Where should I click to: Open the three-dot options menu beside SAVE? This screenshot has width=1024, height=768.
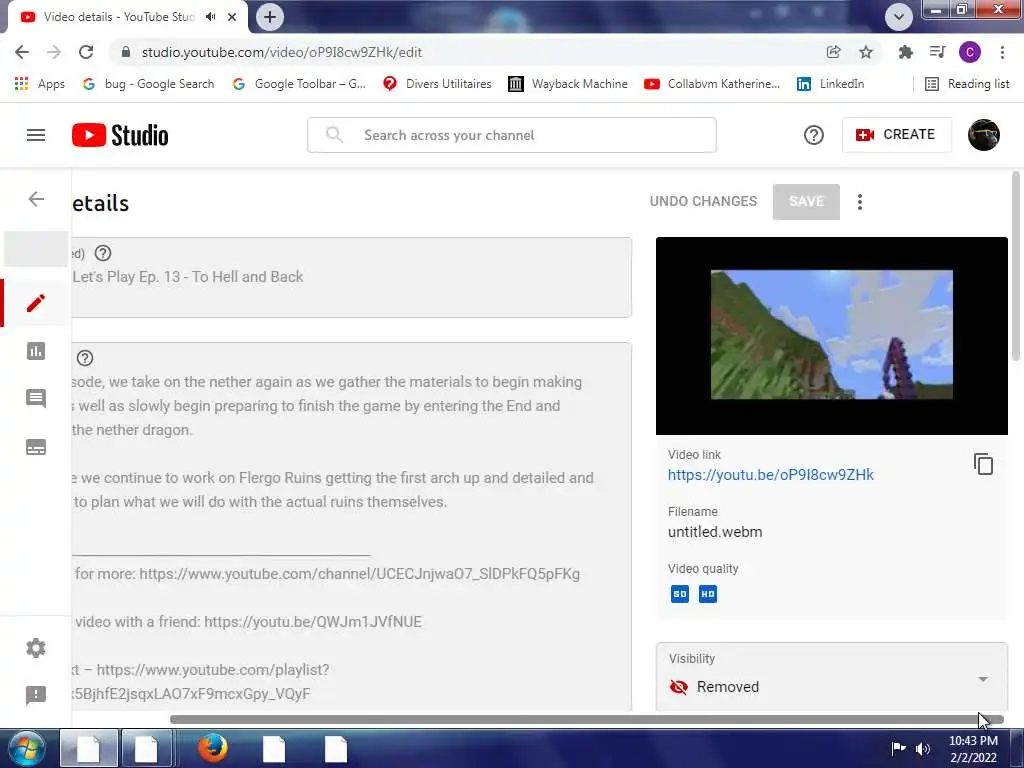pos(859,202)
